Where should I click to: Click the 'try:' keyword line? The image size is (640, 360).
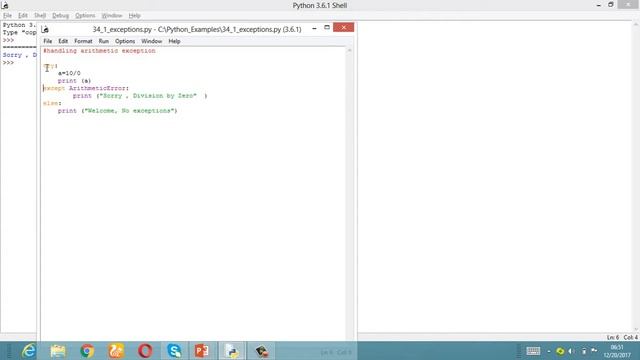click(x=51, y=66)
